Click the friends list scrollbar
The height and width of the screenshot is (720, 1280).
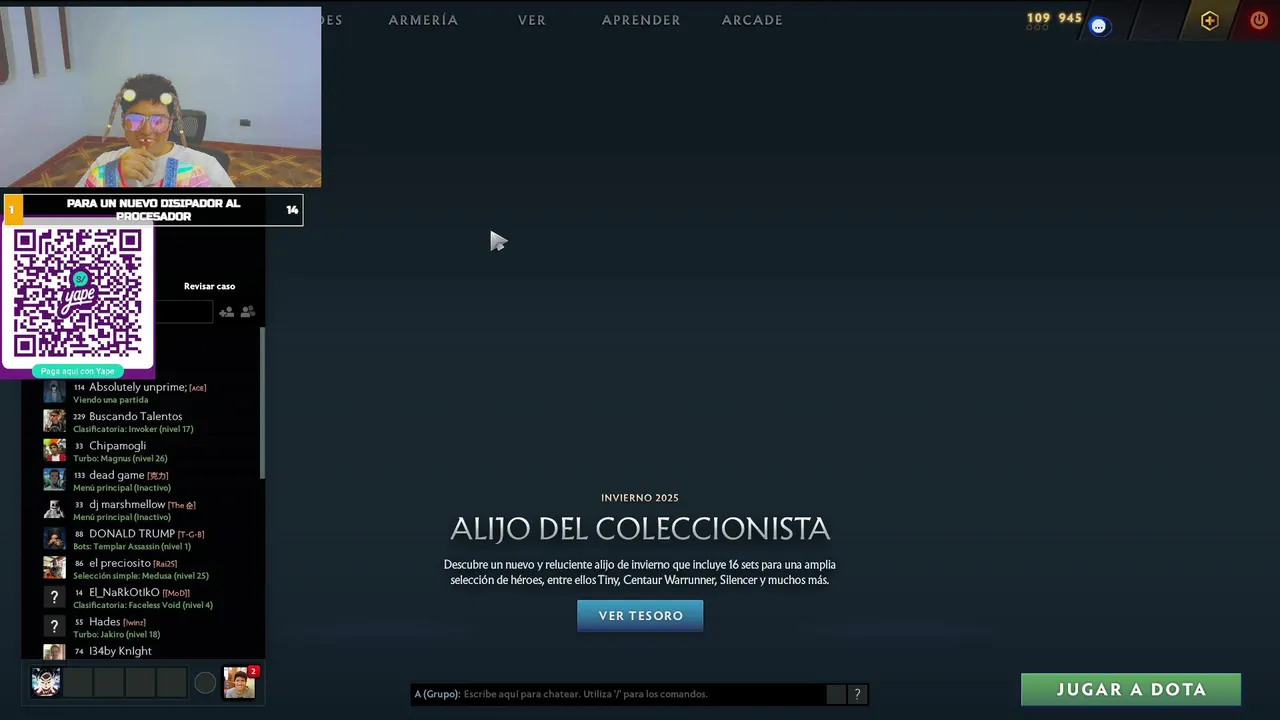coord(262,403)
